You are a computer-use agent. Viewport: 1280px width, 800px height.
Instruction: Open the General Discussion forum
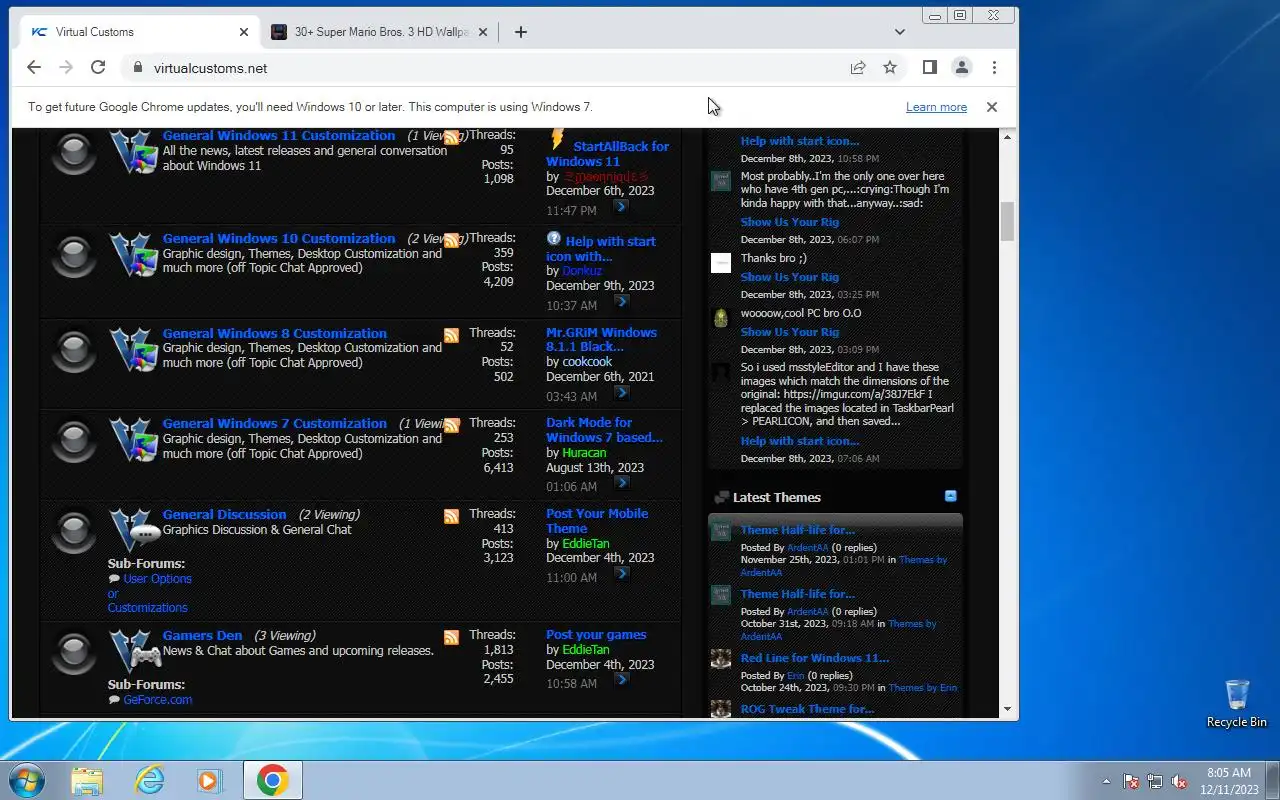coord(224,515)
